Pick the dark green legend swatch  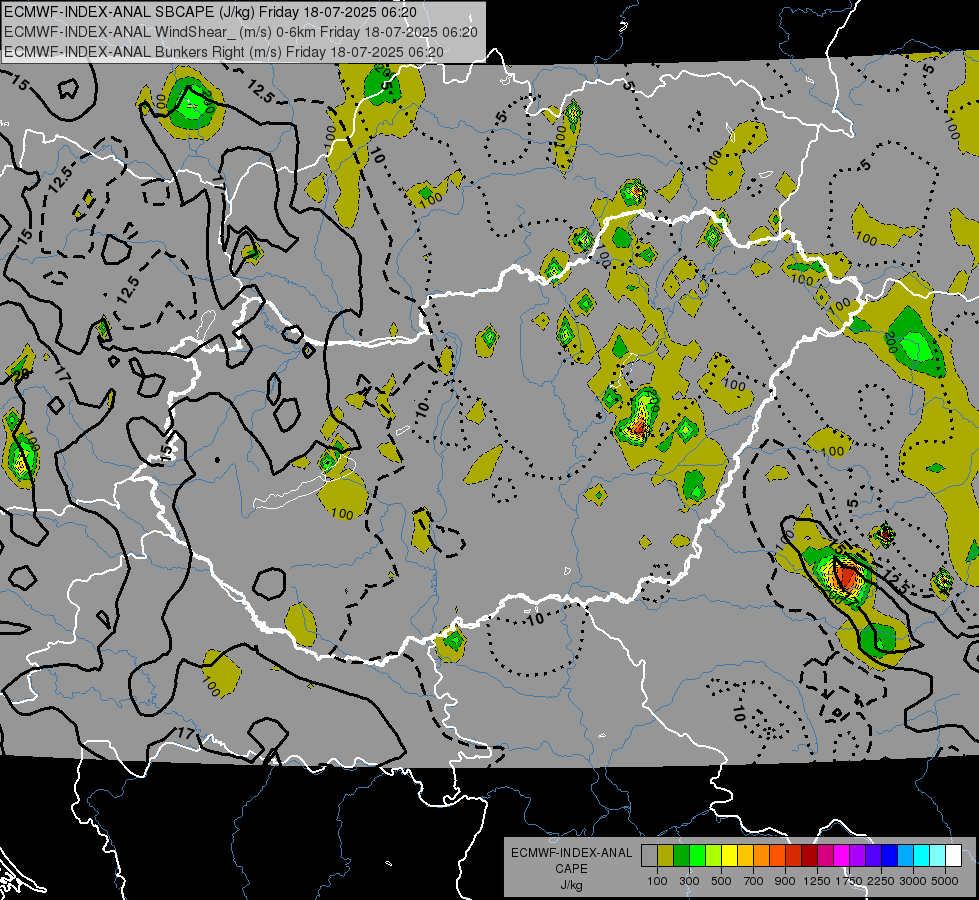[681, 856]
